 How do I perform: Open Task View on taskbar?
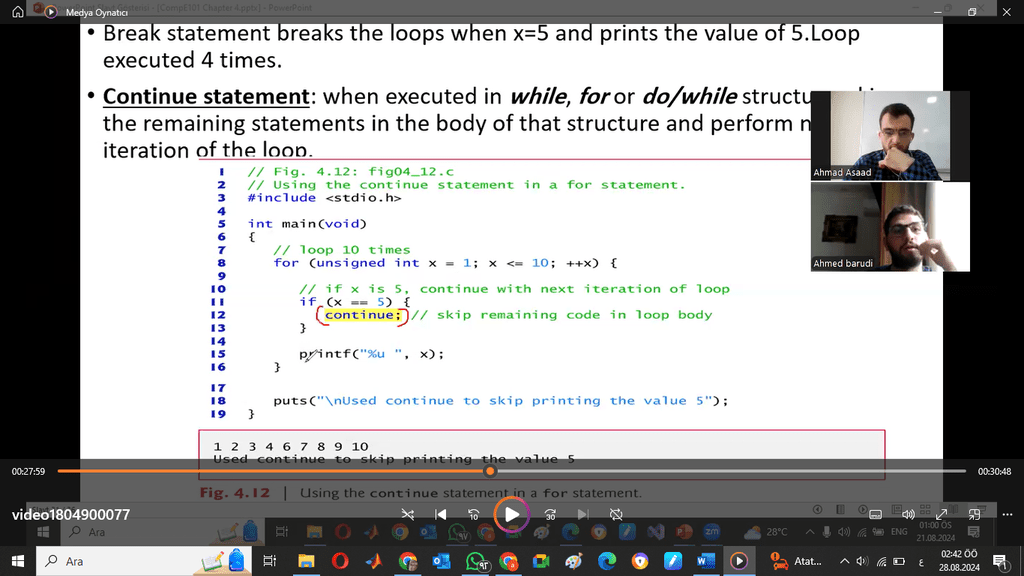tap(269, 561)
